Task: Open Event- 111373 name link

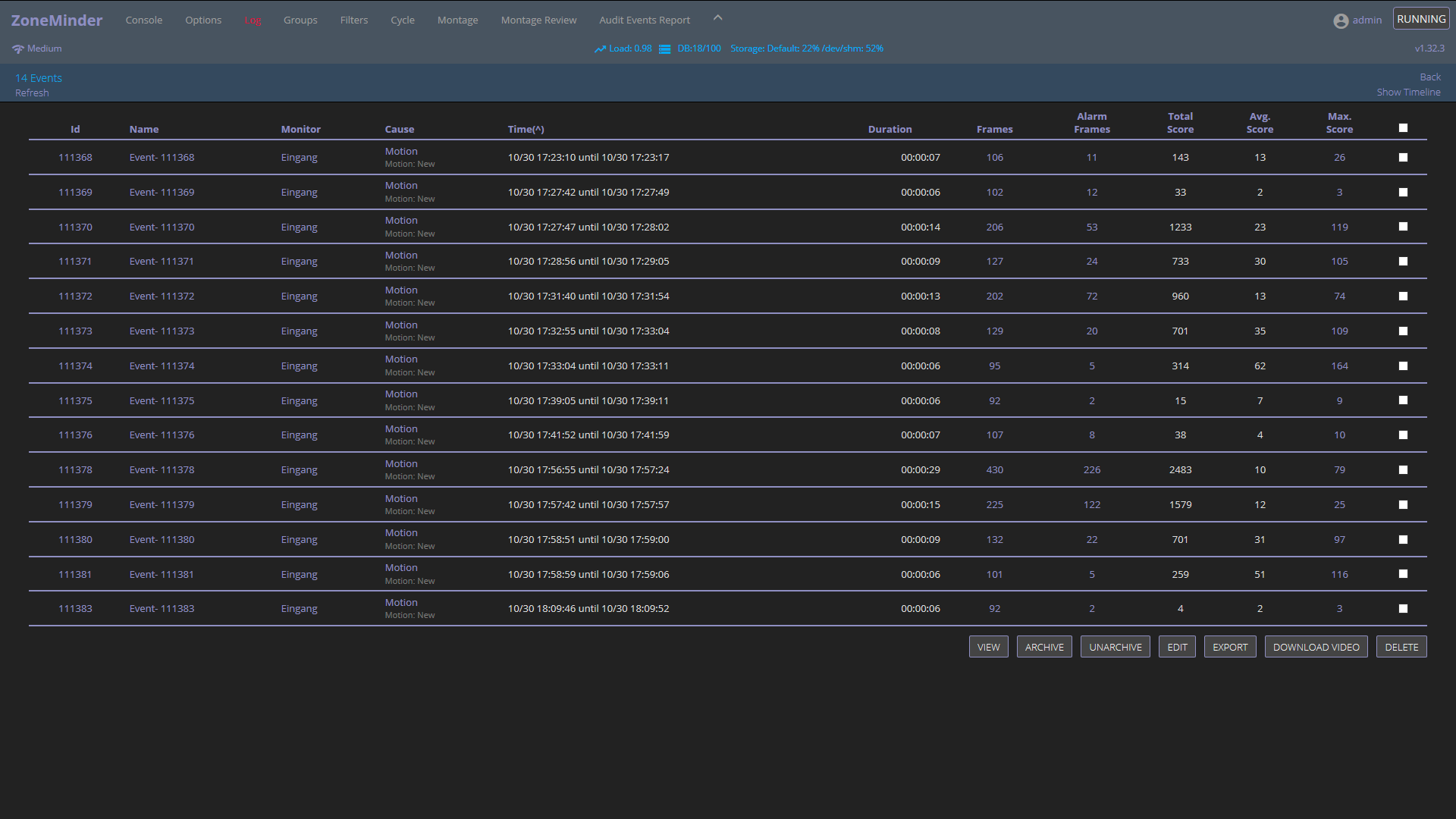Action: click(x=162, y=331)
